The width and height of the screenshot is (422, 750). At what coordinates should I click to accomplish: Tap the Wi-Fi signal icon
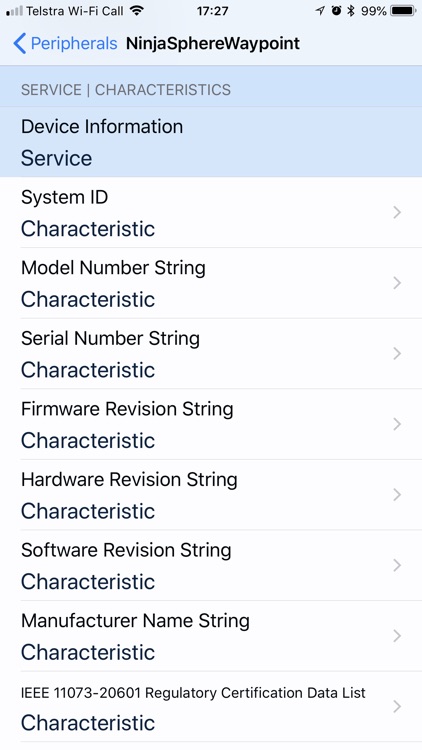(x=137, y=11)
